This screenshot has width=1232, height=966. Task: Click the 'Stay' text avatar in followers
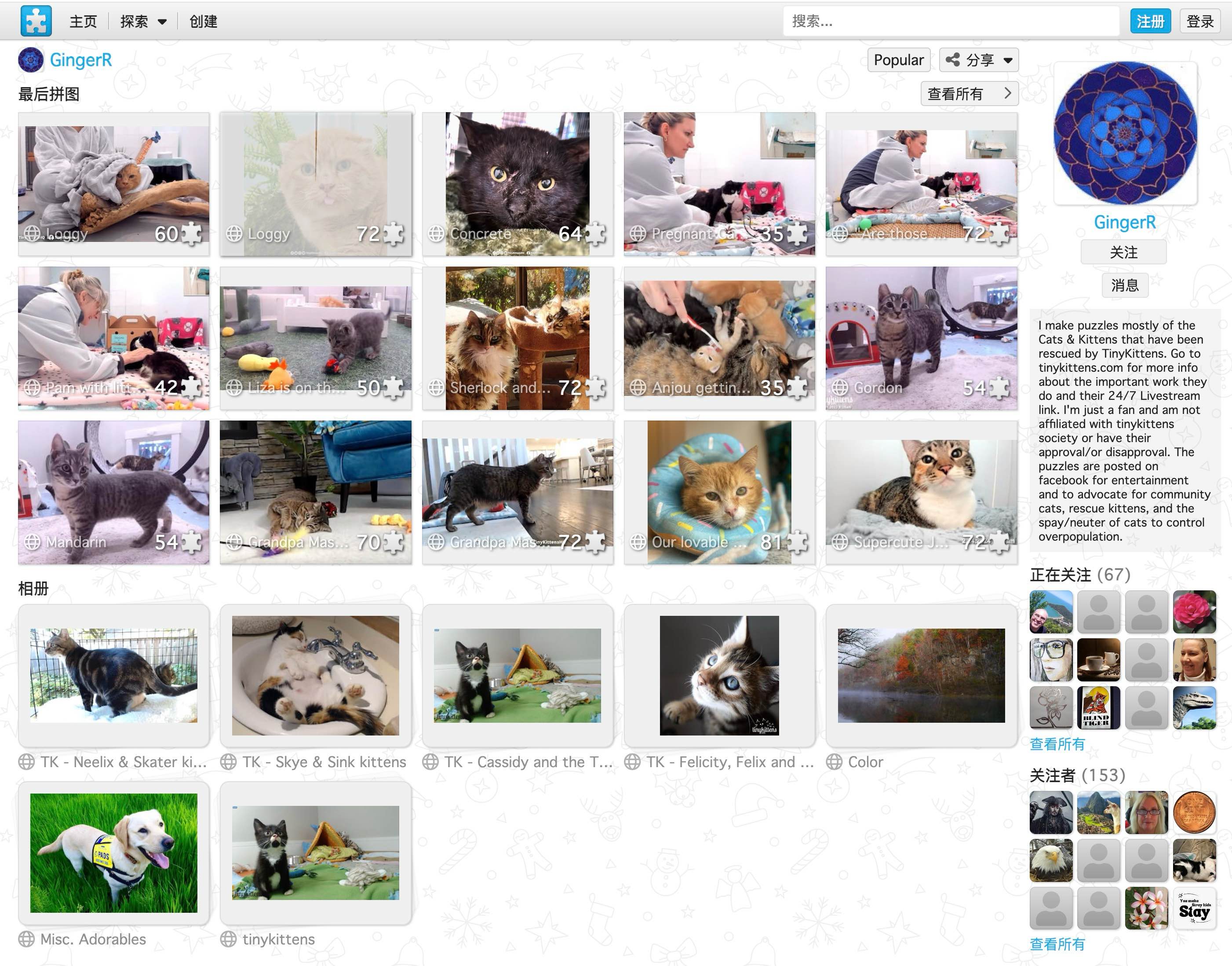click(x=1194, y=908)
